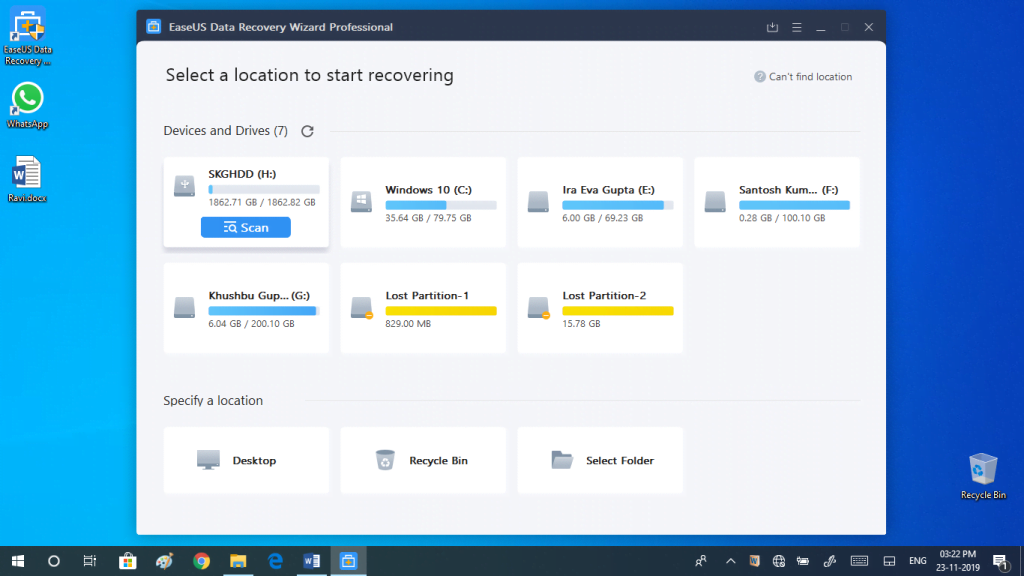The width and height of the screenshot is (1024, 576).
Task: Launch Microsoft Store from taskbar
Action: [127, 561]
